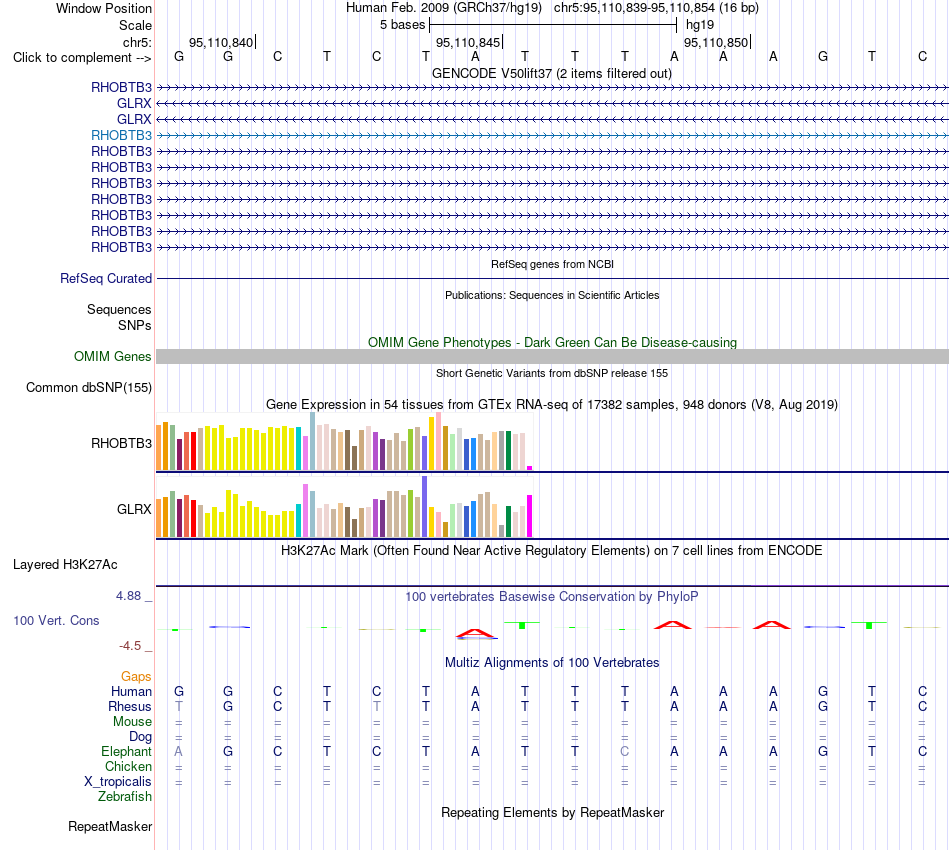This screenshot has width=950, height=850.
Task: Select the Dog alignment row label
Action: pyautogui.click(x=140, y=736)
